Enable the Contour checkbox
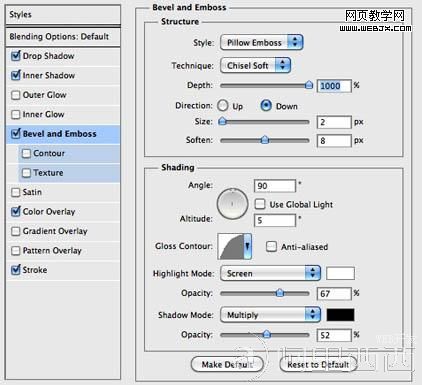The height and width of the screenshot is (385, 422). pos(26,153)
